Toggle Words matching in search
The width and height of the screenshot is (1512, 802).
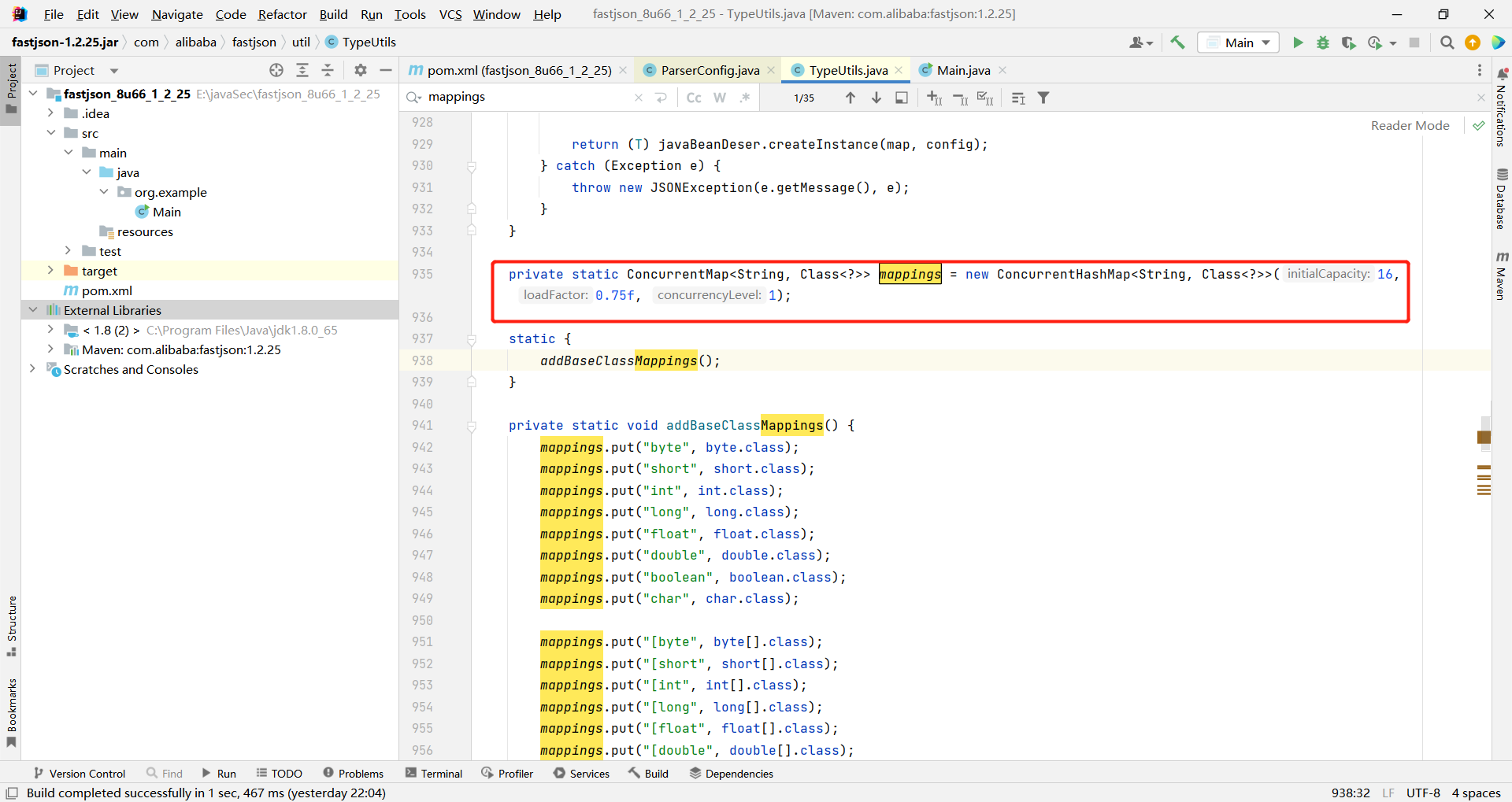pos(720,98)
